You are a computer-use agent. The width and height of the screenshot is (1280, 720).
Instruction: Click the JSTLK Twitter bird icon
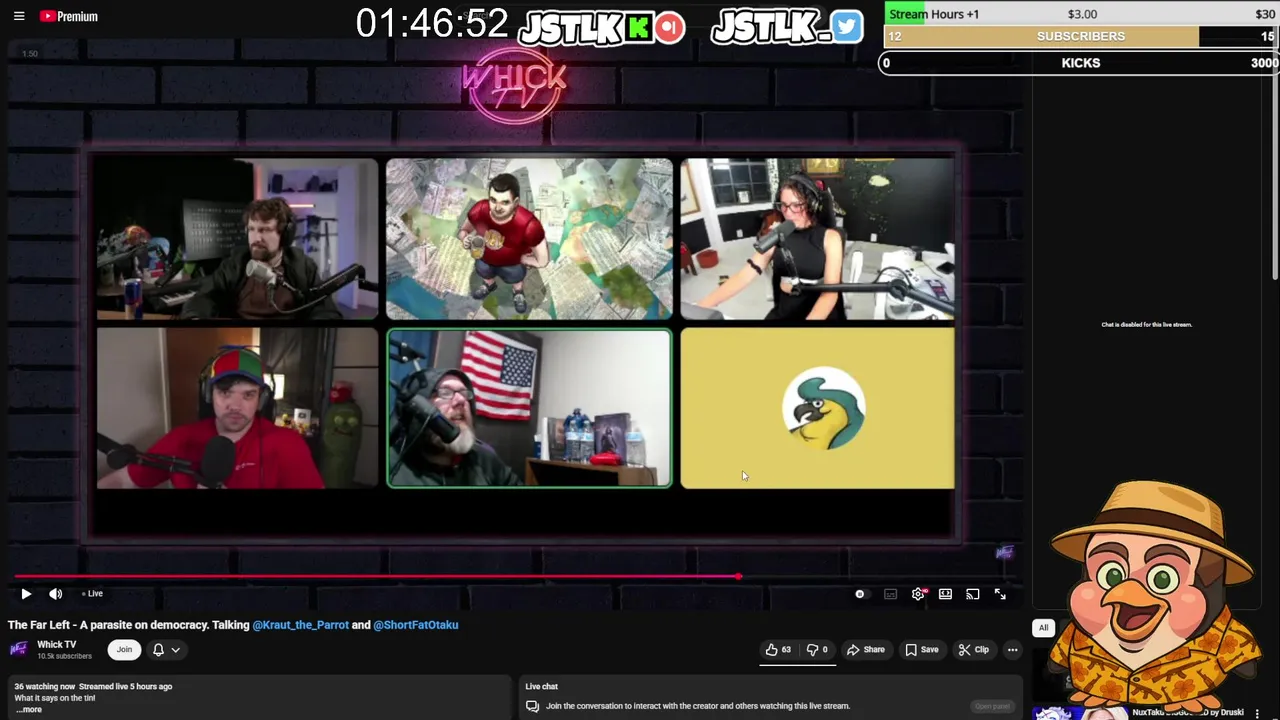pyautogui.click(x=846, y=27)
